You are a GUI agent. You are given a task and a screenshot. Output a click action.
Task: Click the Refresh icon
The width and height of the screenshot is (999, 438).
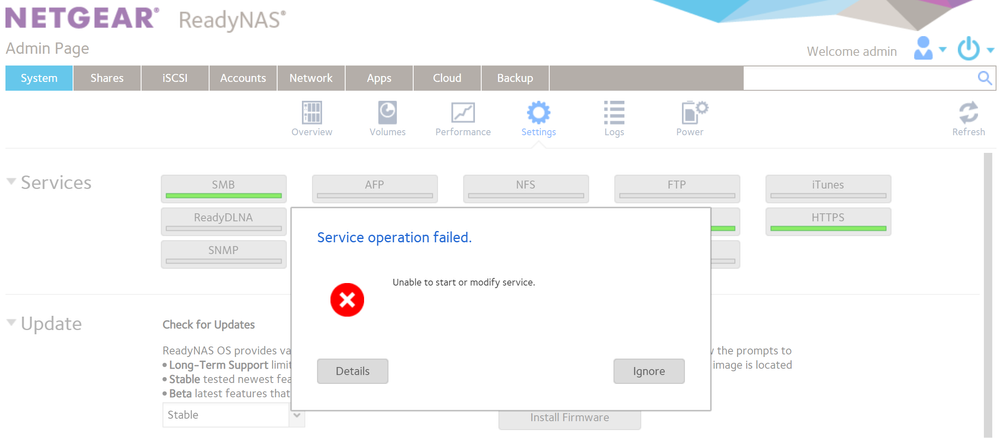coord(968,113)
